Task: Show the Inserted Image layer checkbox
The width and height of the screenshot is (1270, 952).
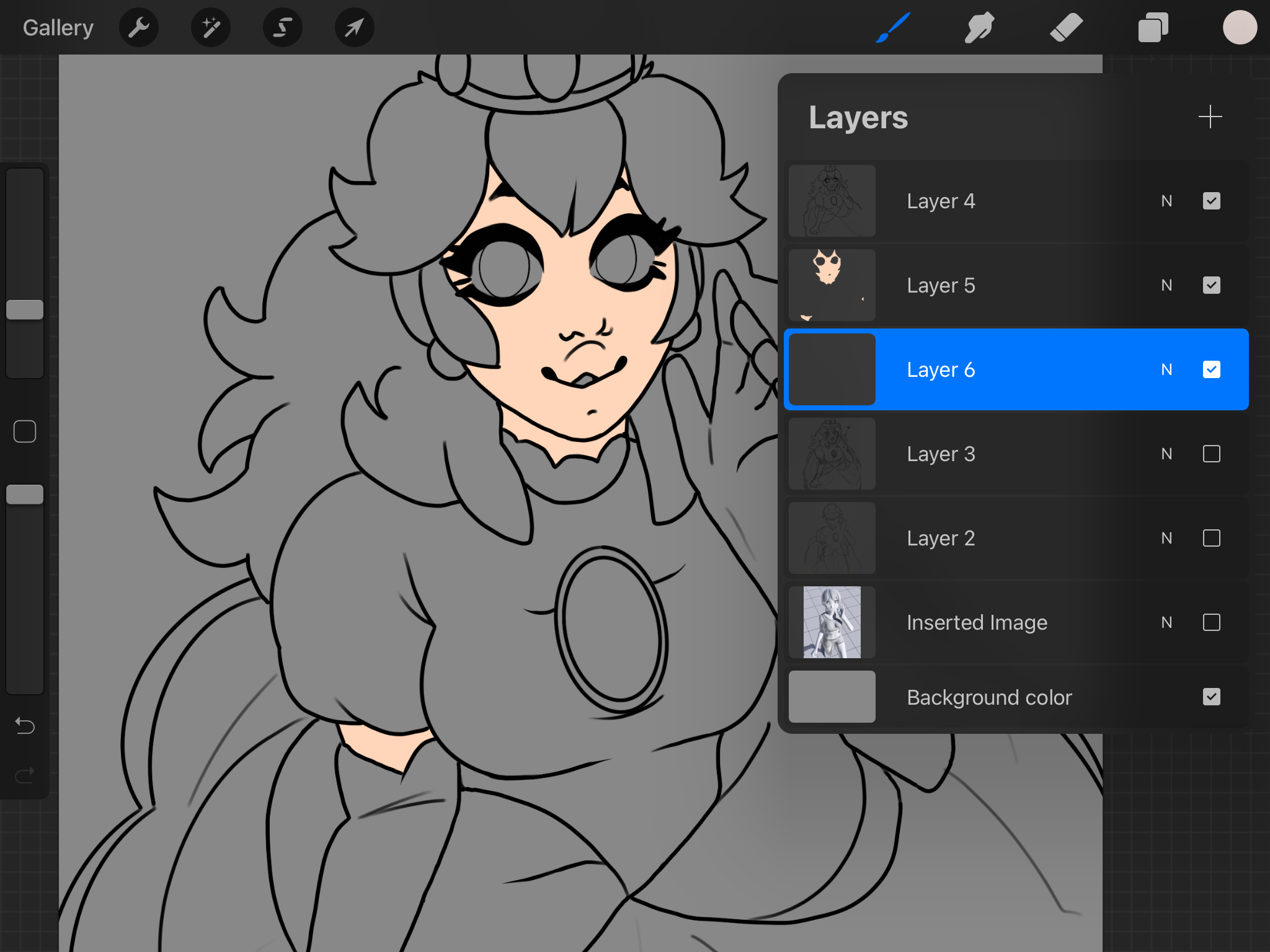Action: tap(1212, 622)
